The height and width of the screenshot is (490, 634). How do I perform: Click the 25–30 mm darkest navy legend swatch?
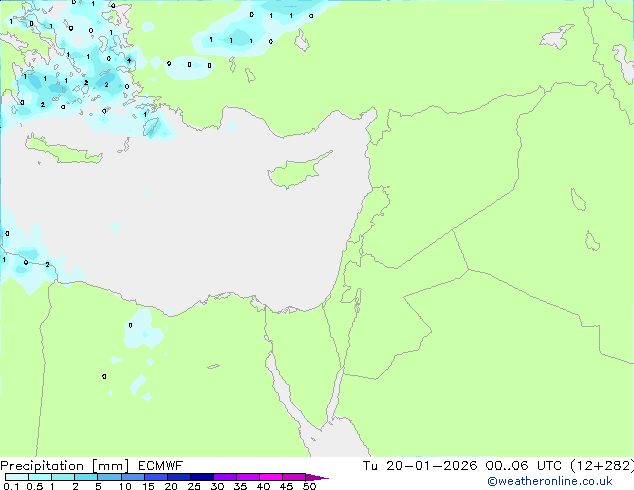point(202,477)
